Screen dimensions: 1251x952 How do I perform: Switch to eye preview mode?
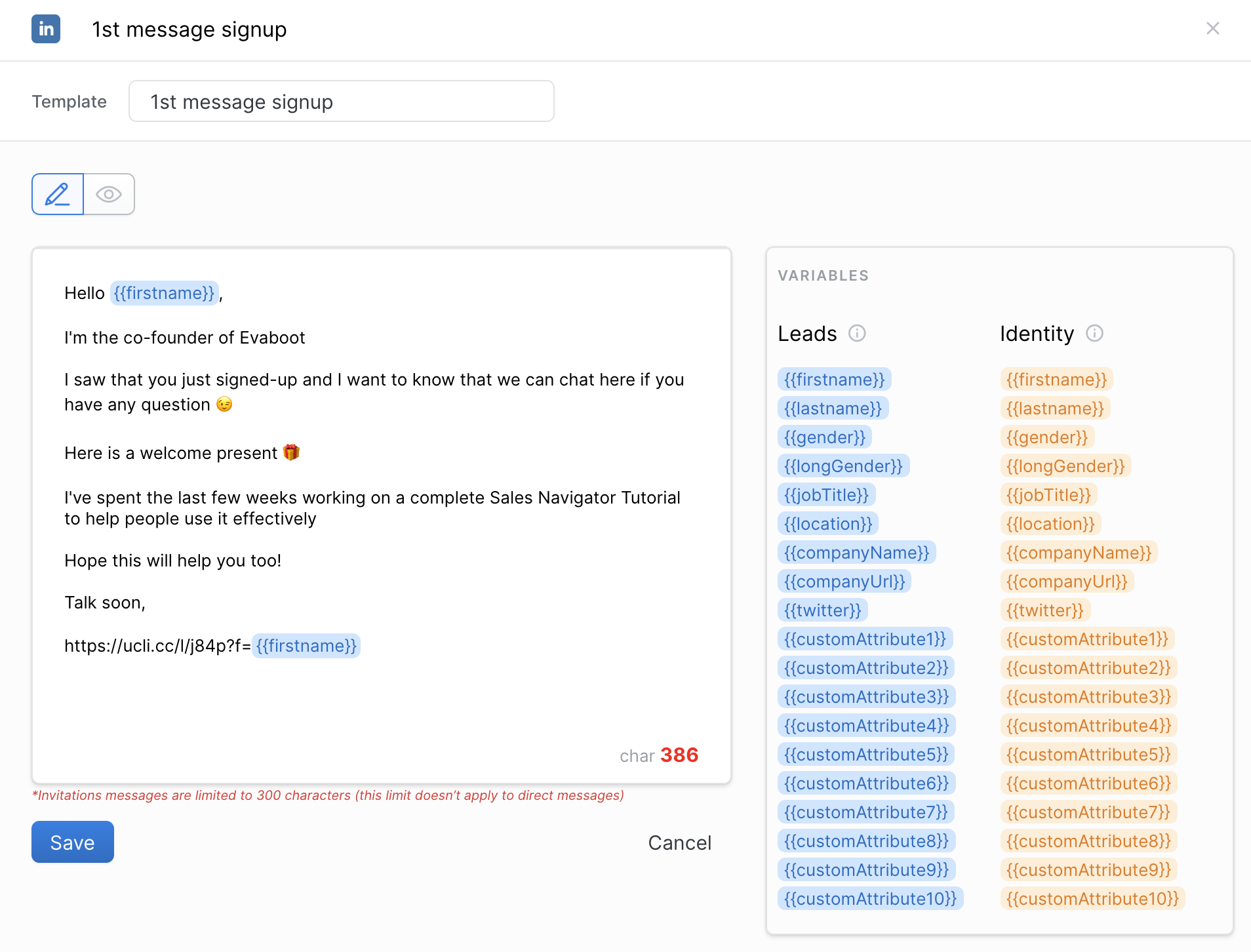(x=109, y=194)
